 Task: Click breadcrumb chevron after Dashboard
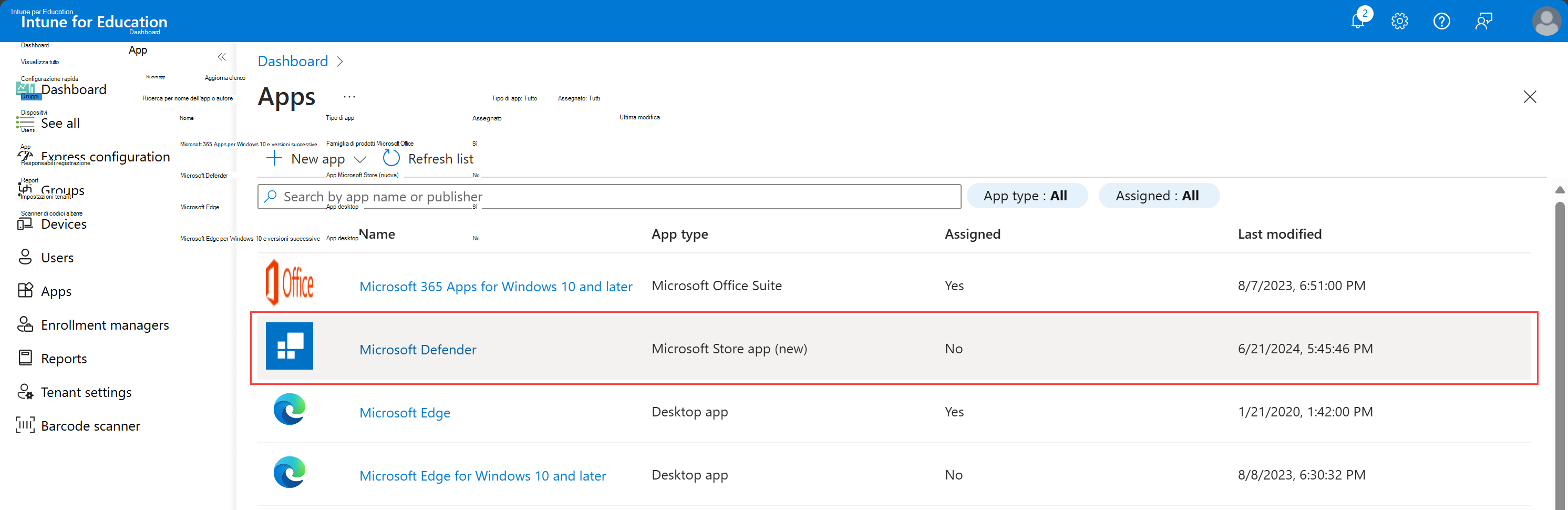pyautogui.click(x=339, y=62)
